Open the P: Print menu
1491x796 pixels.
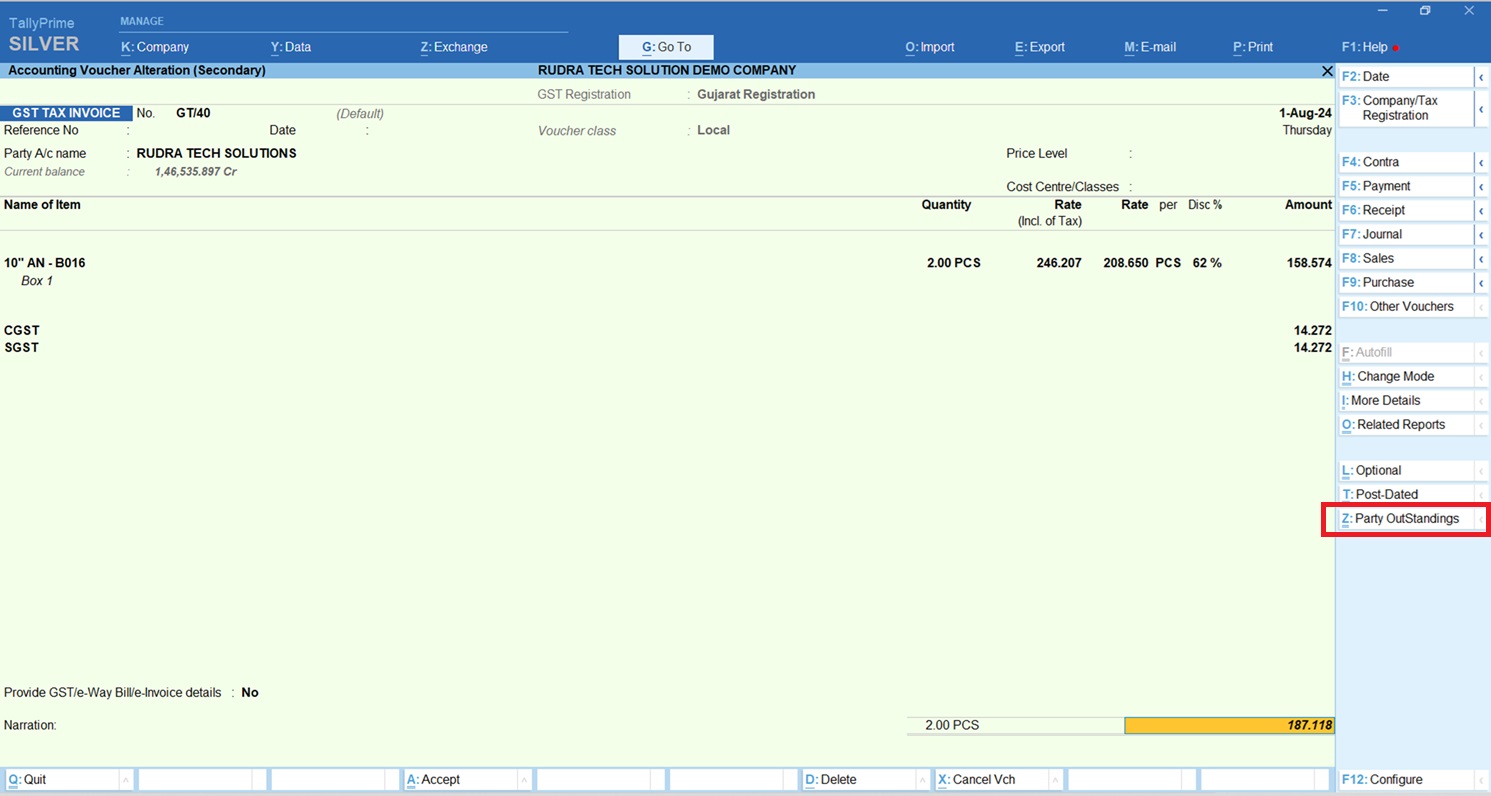(1252, 47)
